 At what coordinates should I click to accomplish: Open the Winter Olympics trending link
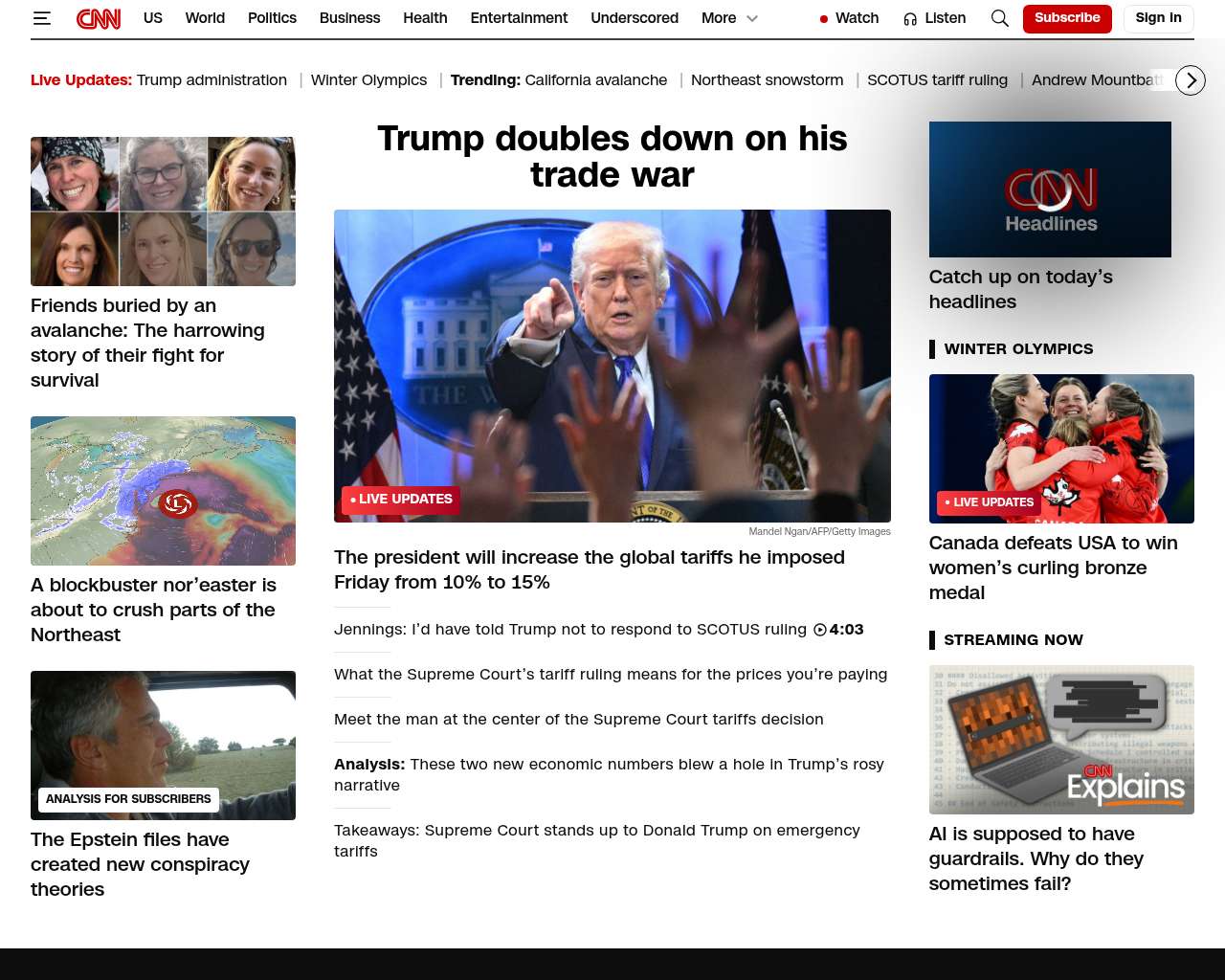[368, 80]
